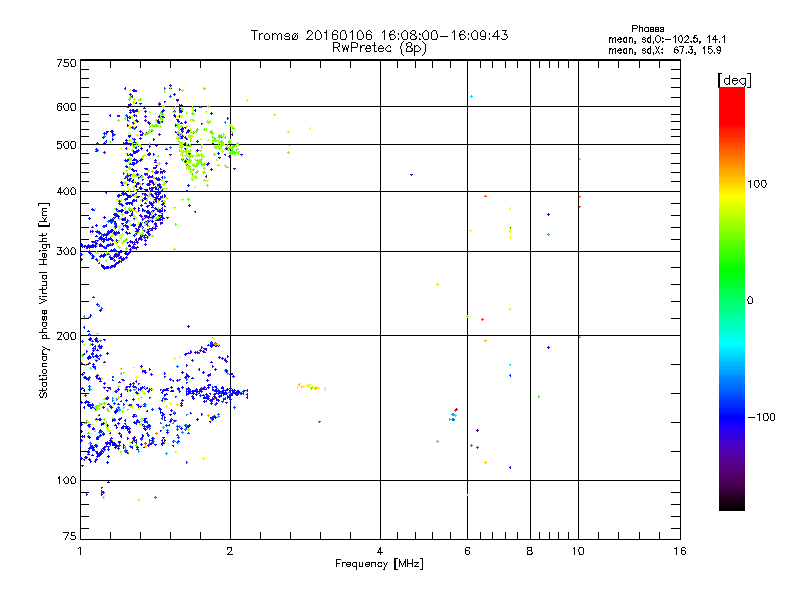Click the colorbar tick label '0'
Image resolution: width=800 pixels, height=600 pixels.
coord(750,301)
